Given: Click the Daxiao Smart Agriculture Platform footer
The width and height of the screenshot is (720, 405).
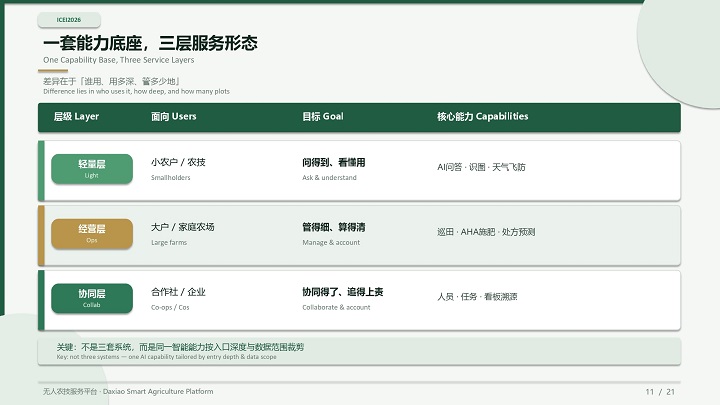Looking at the screenshot, I should (x=128, y=392).
